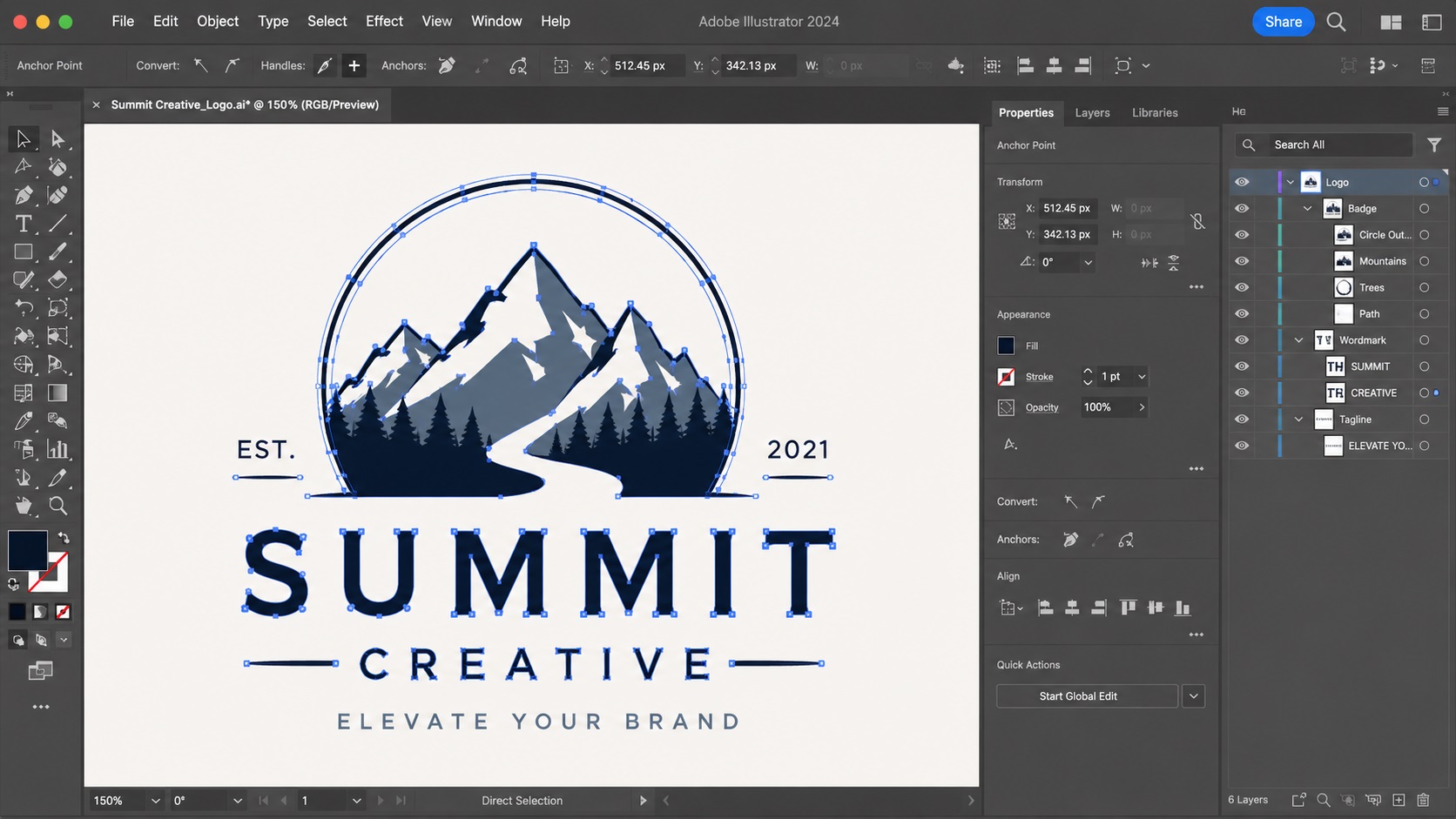Collapse the Logo layer
The height and width of the screenshot is (819, 1456).
tap(1291, 182)
